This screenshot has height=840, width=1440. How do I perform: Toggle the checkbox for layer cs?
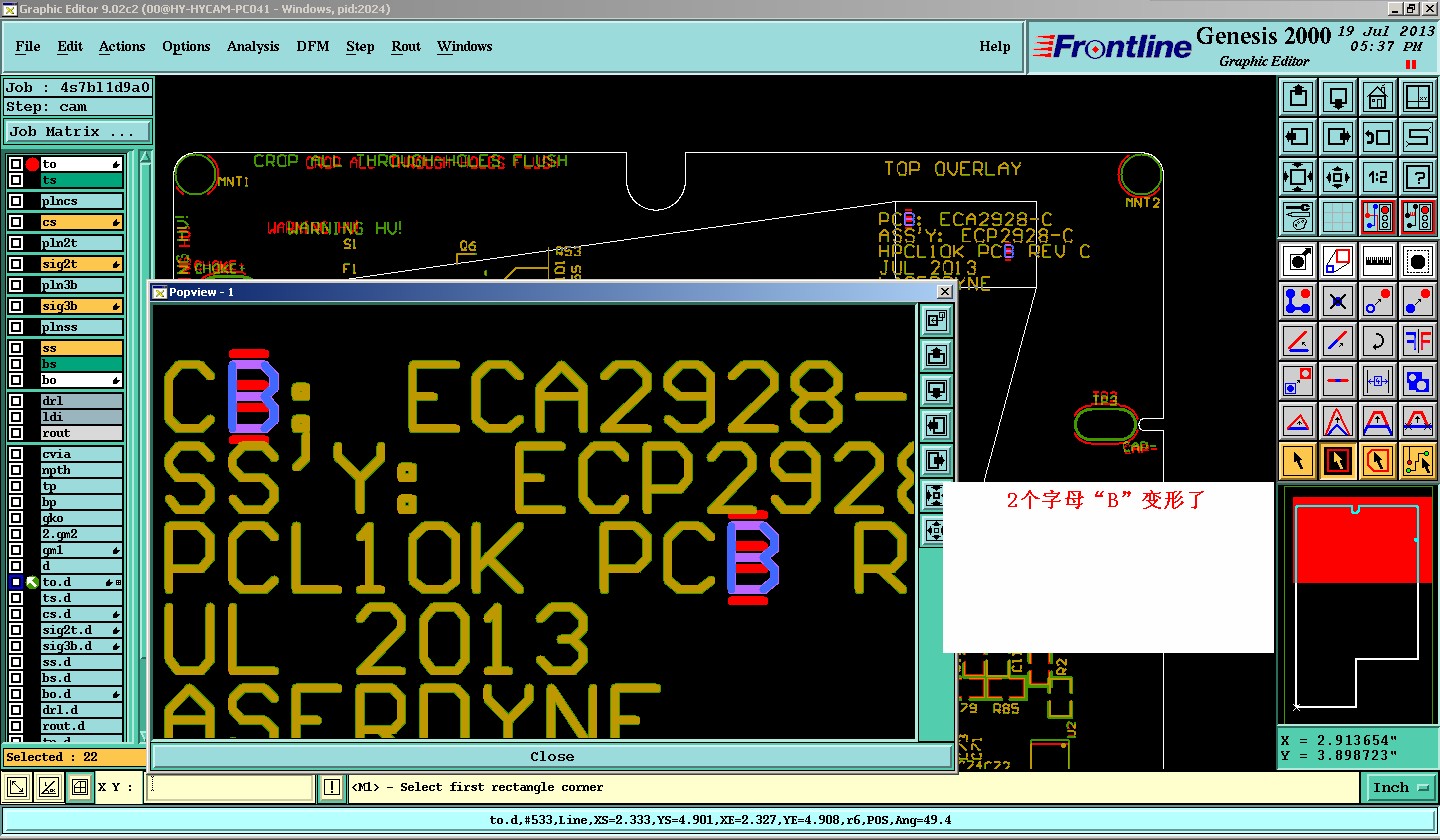pos(16,222)
